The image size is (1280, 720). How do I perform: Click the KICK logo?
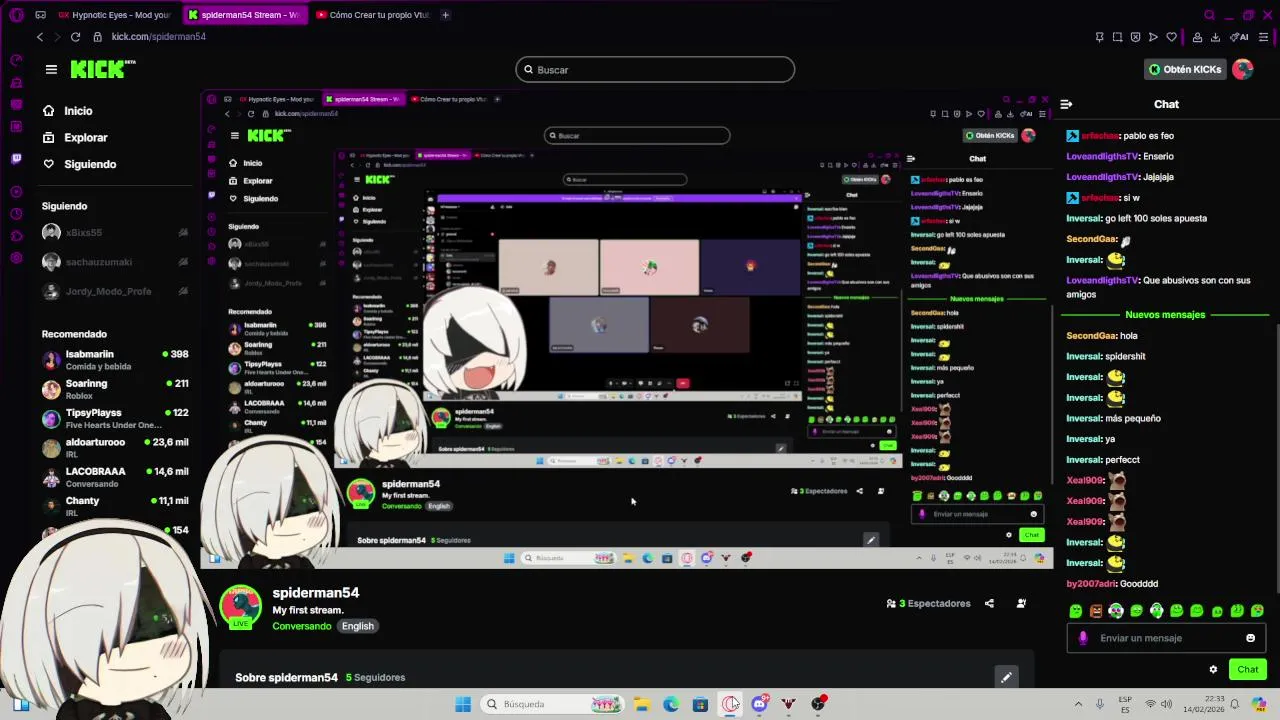pos(102,69)
